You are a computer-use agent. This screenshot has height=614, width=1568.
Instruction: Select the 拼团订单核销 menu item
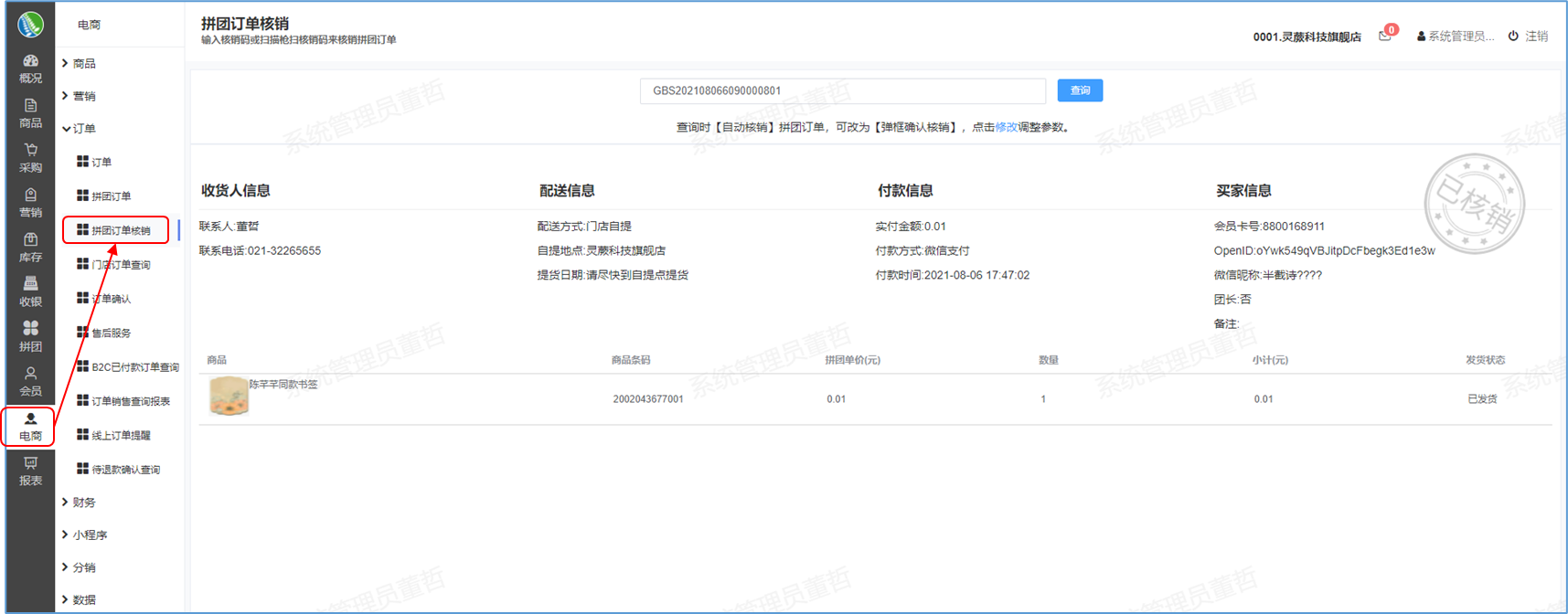115,230
